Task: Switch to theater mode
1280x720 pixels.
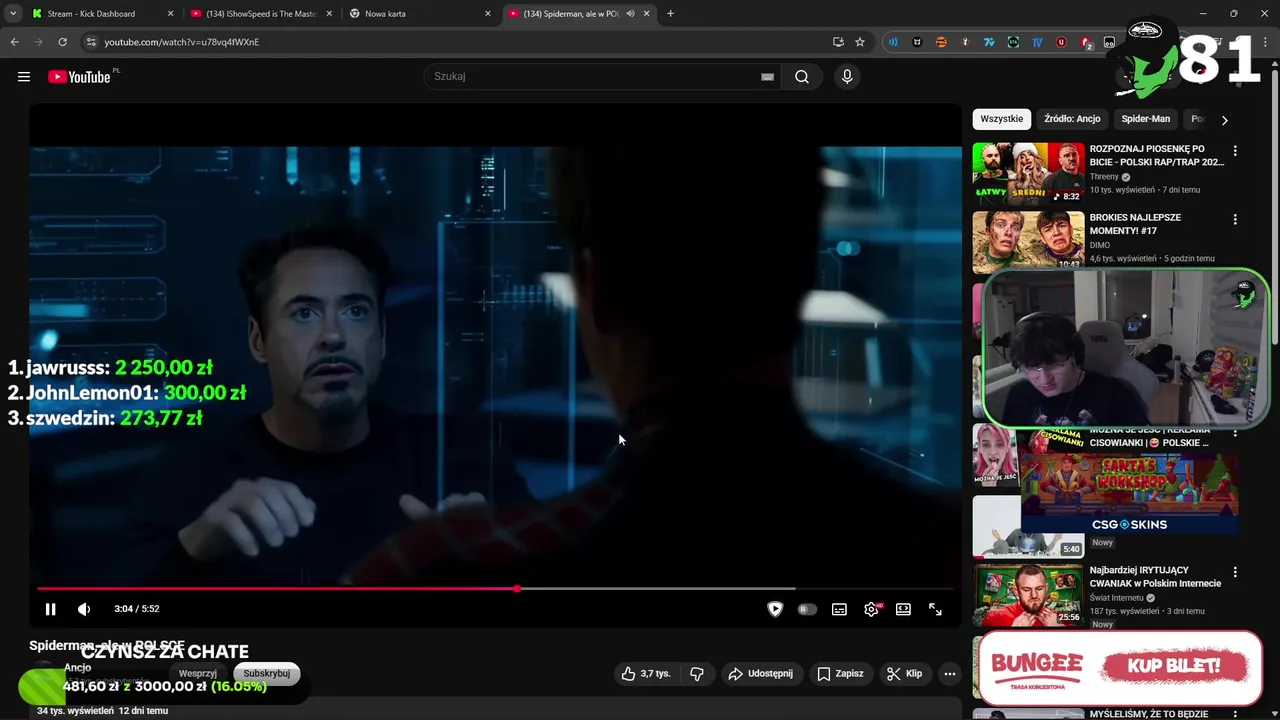Action: click(903, 609)
